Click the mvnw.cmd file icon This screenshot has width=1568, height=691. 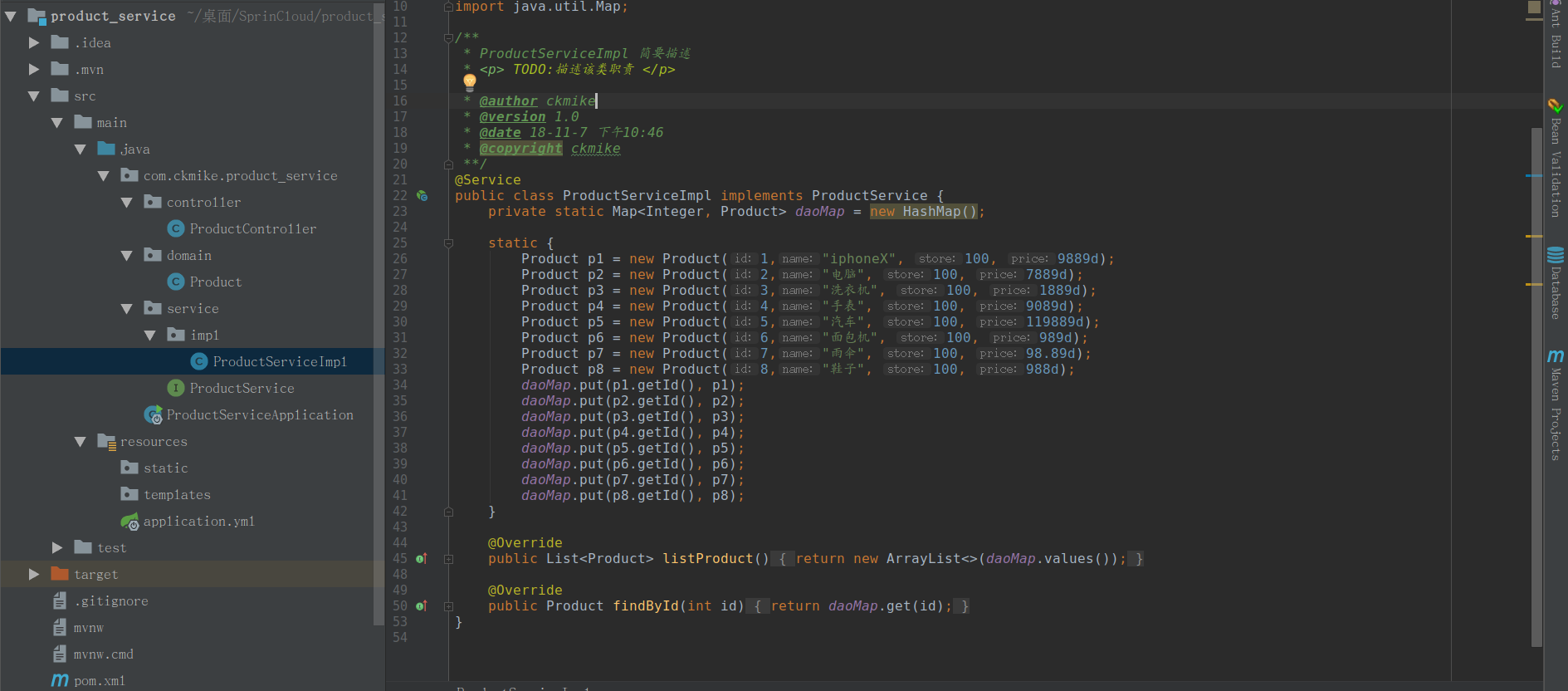pyautogui.click(x=60, y=654)
